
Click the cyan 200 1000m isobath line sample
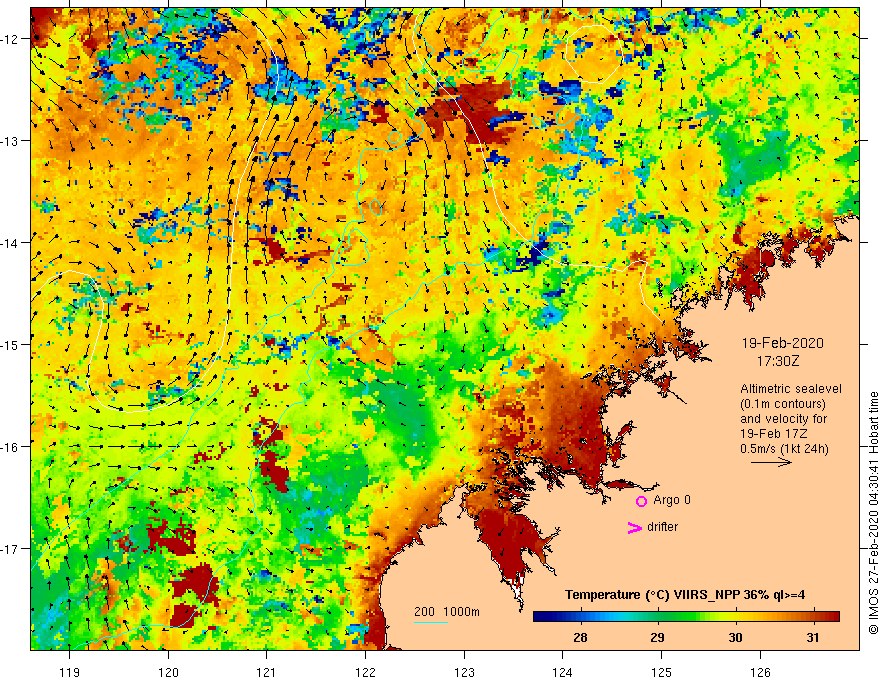[430, 622]
